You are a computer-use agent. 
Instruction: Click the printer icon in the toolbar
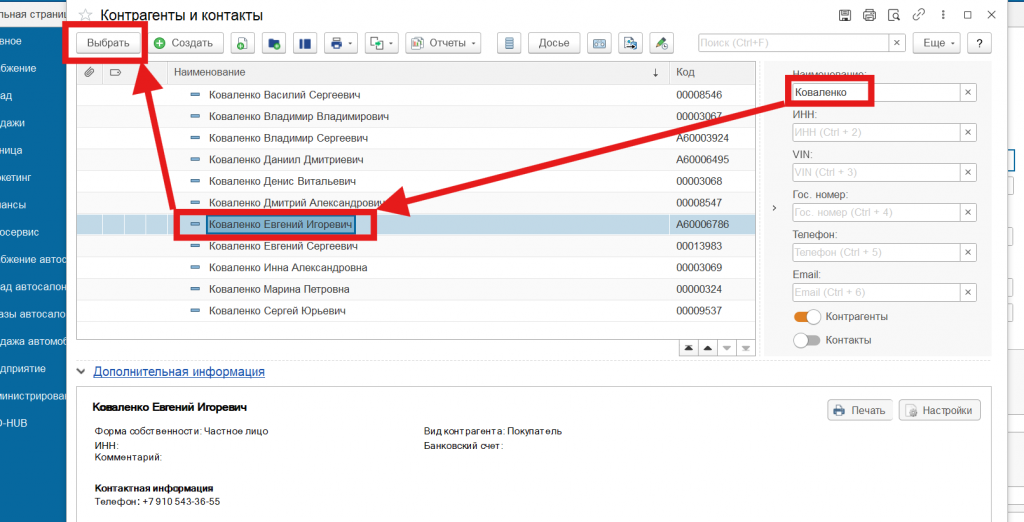[337, 43]
